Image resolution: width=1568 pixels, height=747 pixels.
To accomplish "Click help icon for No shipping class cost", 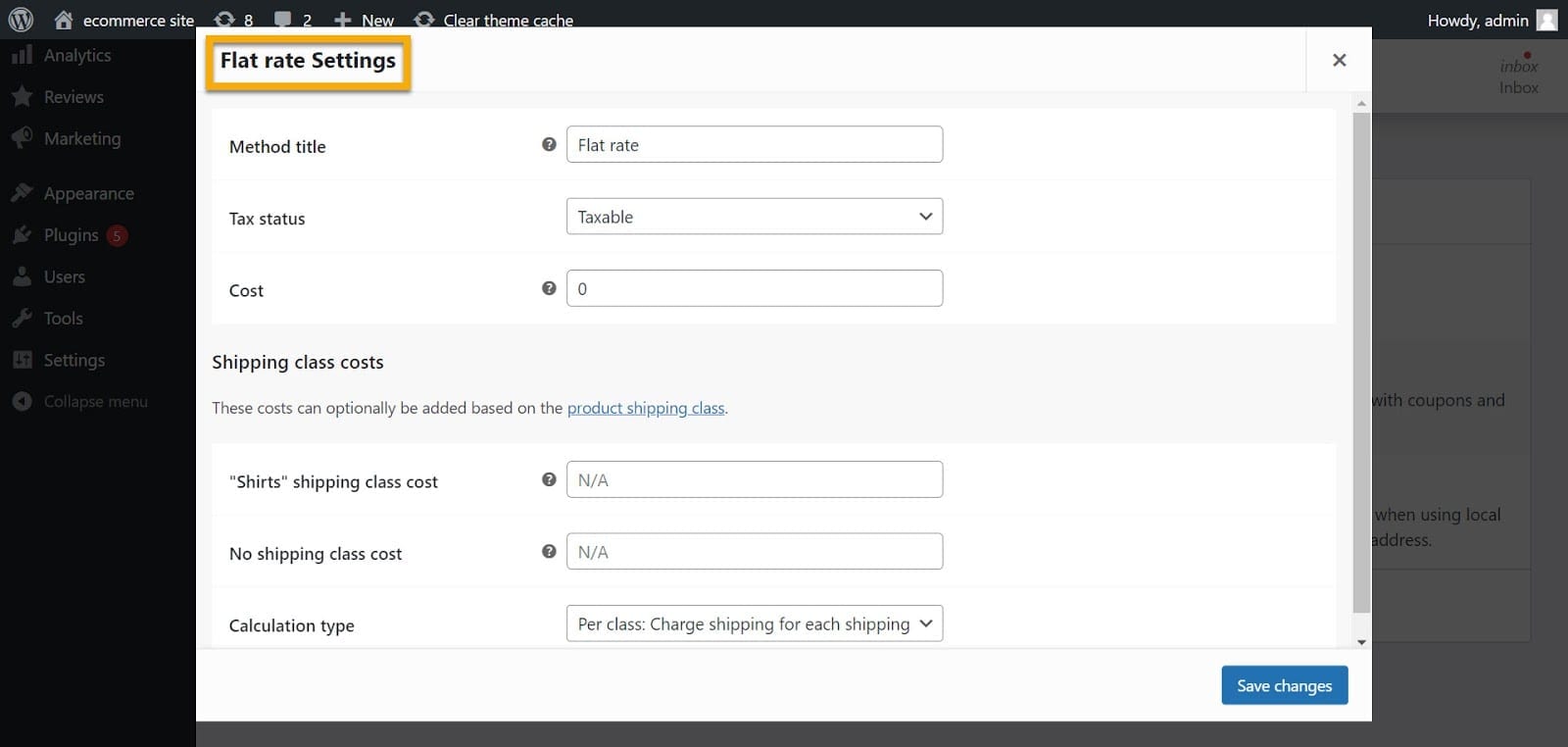I will click(549, 551).
